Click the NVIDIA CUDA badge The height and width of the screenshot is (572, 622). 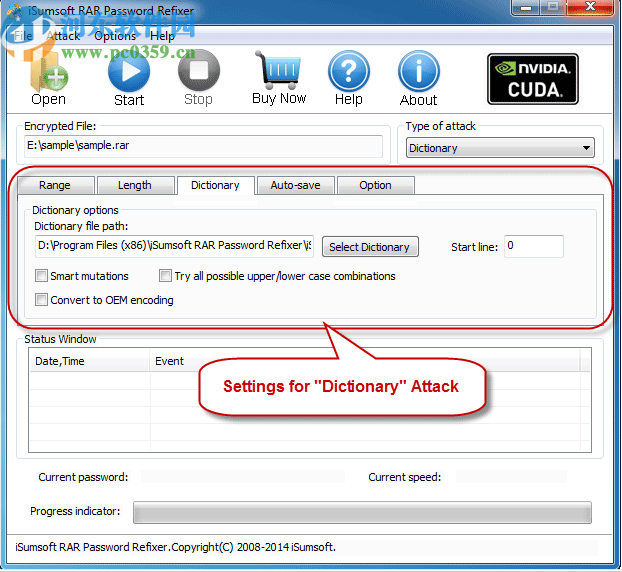click(533, 79)
